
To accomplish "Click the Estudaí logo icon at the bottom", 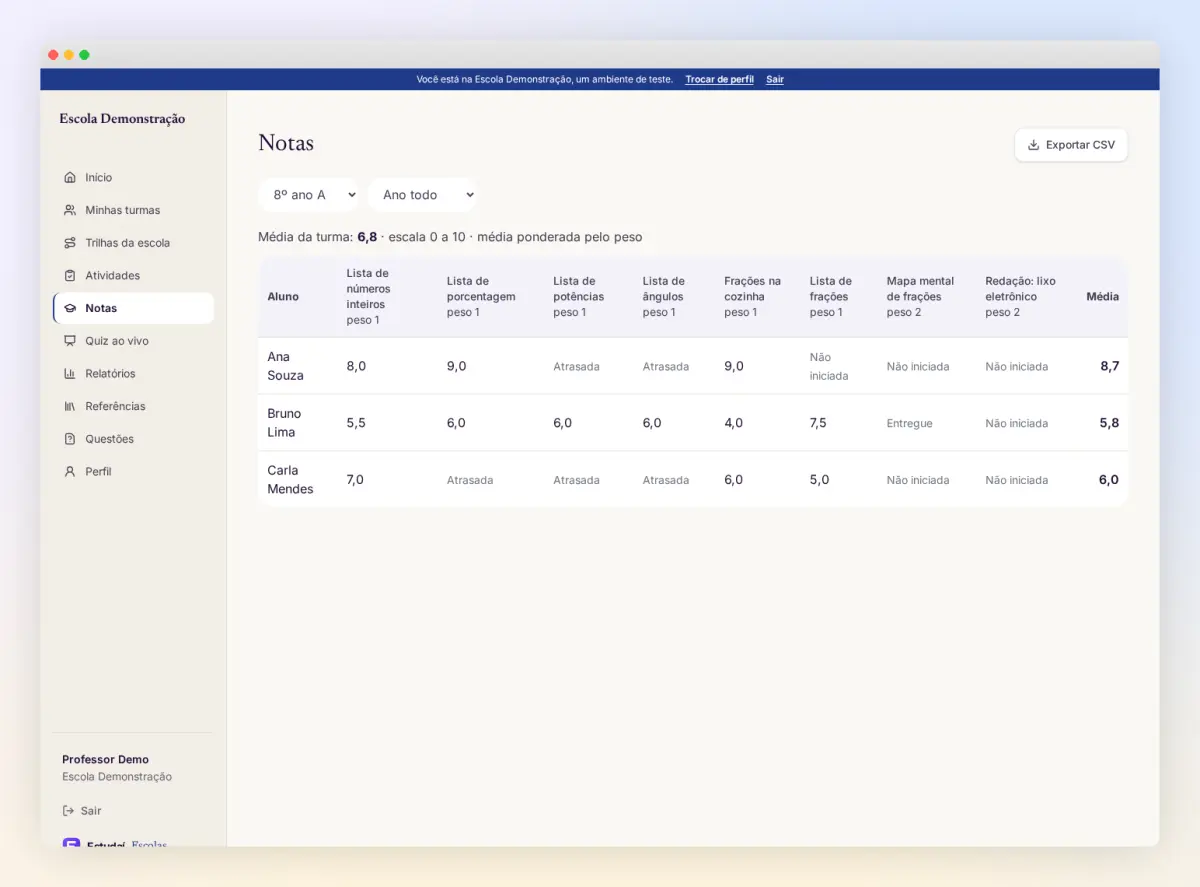I will [x=71, y=843].
